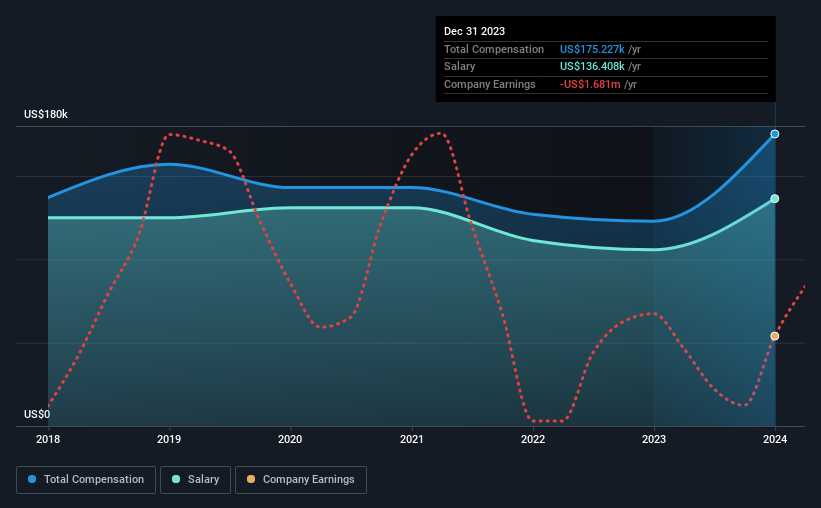Click the Total Compensation label in tooltip
The width and height of the screenshot is (821, 508).
click(494, 49)
